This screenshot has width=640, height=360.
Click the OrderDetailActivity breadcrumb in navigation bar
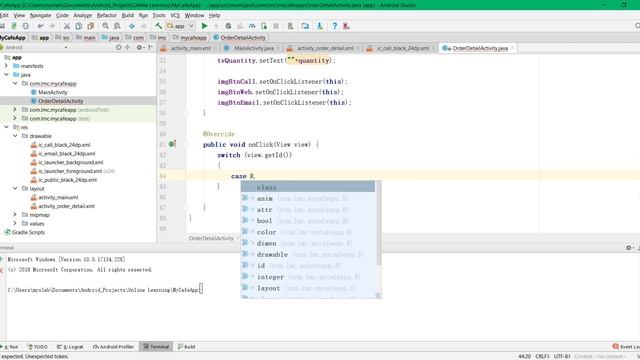click(240, 38)
